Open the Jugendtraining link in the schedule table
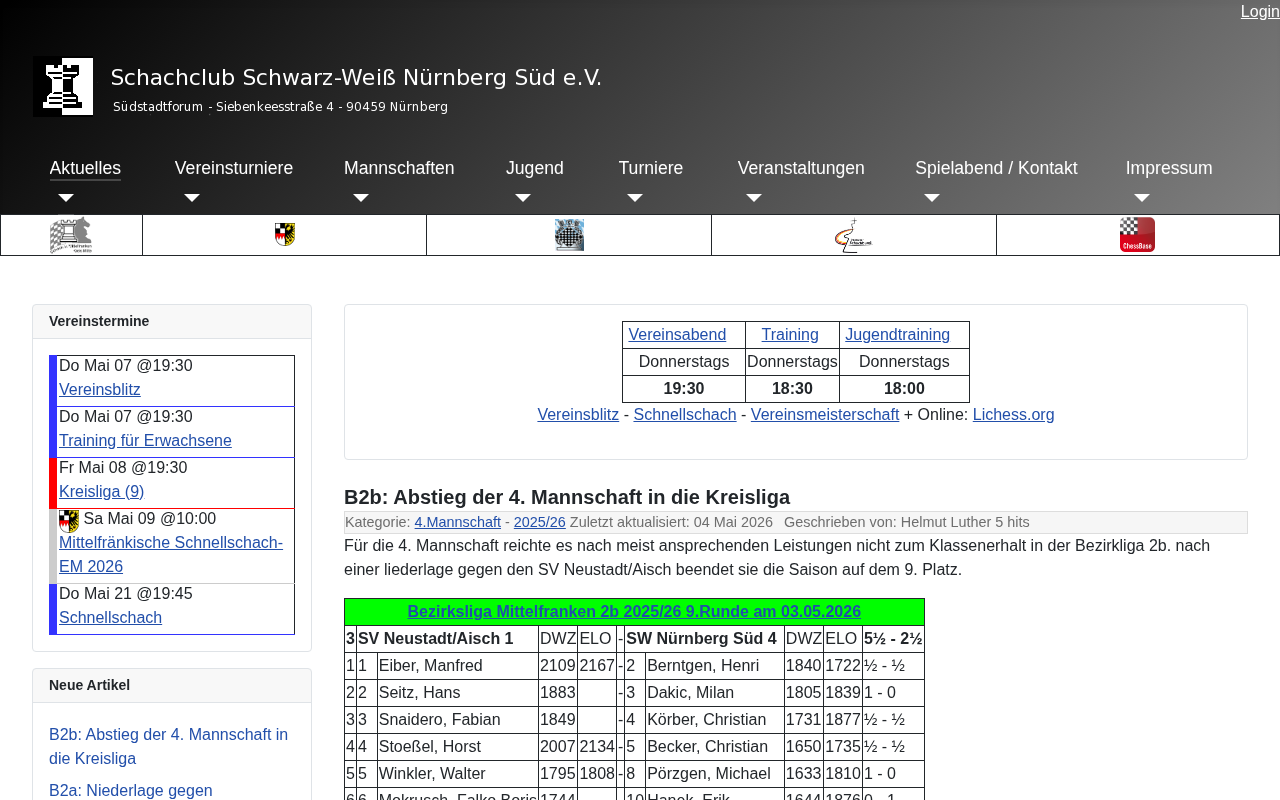 tap(898, 334)
